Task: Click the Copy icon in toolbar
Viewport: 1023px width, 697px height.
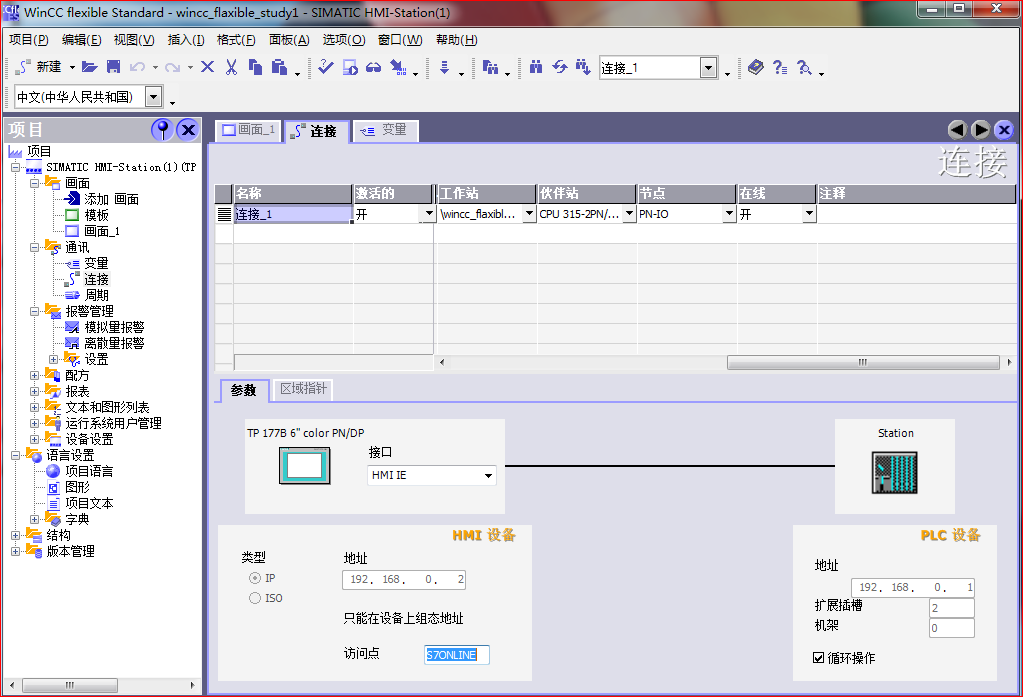Action: pos(255,67)
